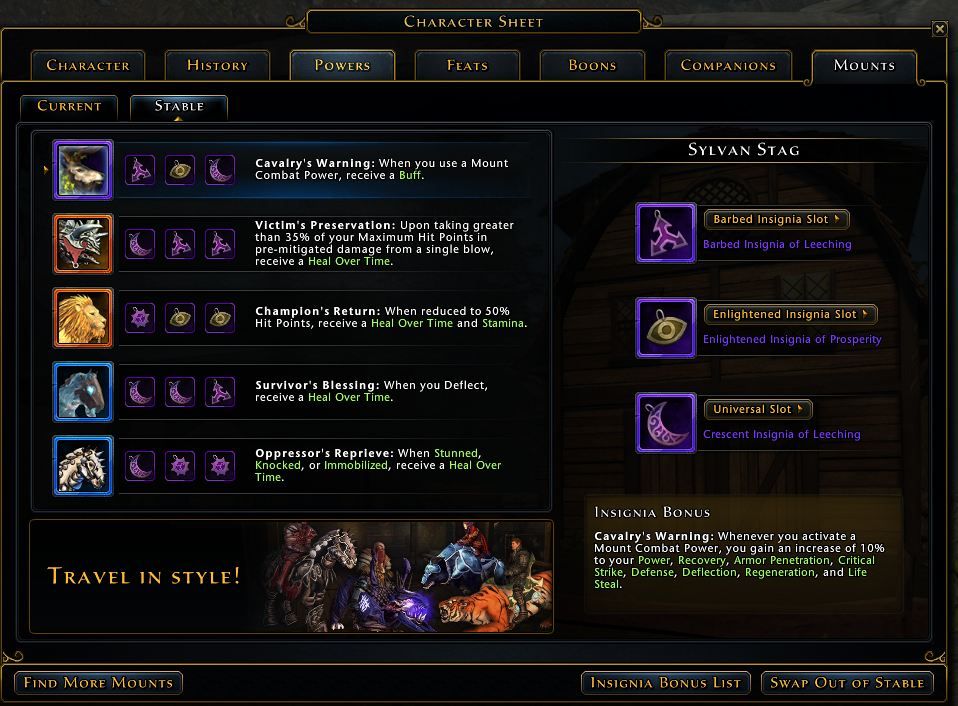This screenshot has width=958, height=706.
Task: Click Swap Out of Stable button
Action: click(847, 683)
